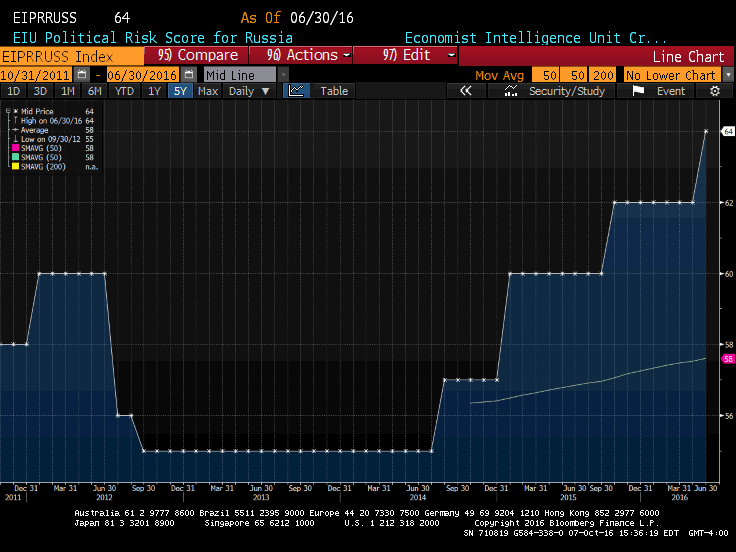Click the pink SMAVG (50) swatch

click(x=15, y=148)
